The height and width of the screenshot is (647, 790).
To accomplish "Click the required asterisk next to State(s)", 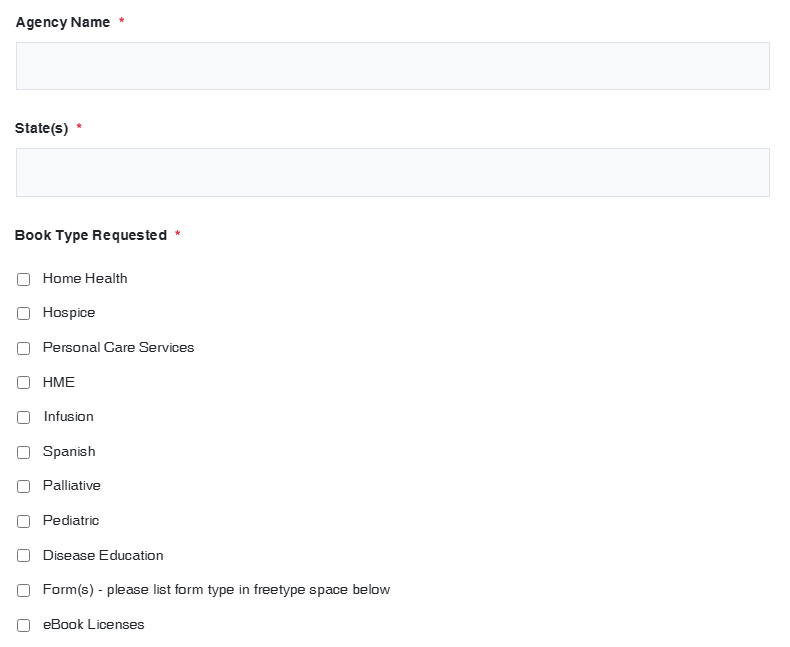I will 79,128.
